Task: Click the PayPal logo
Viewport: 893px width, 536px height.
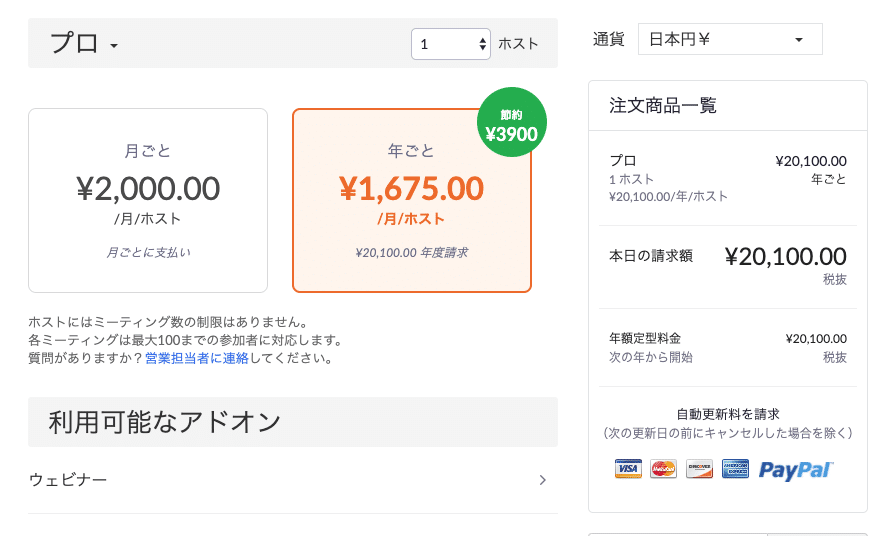Action: point(796,470)
